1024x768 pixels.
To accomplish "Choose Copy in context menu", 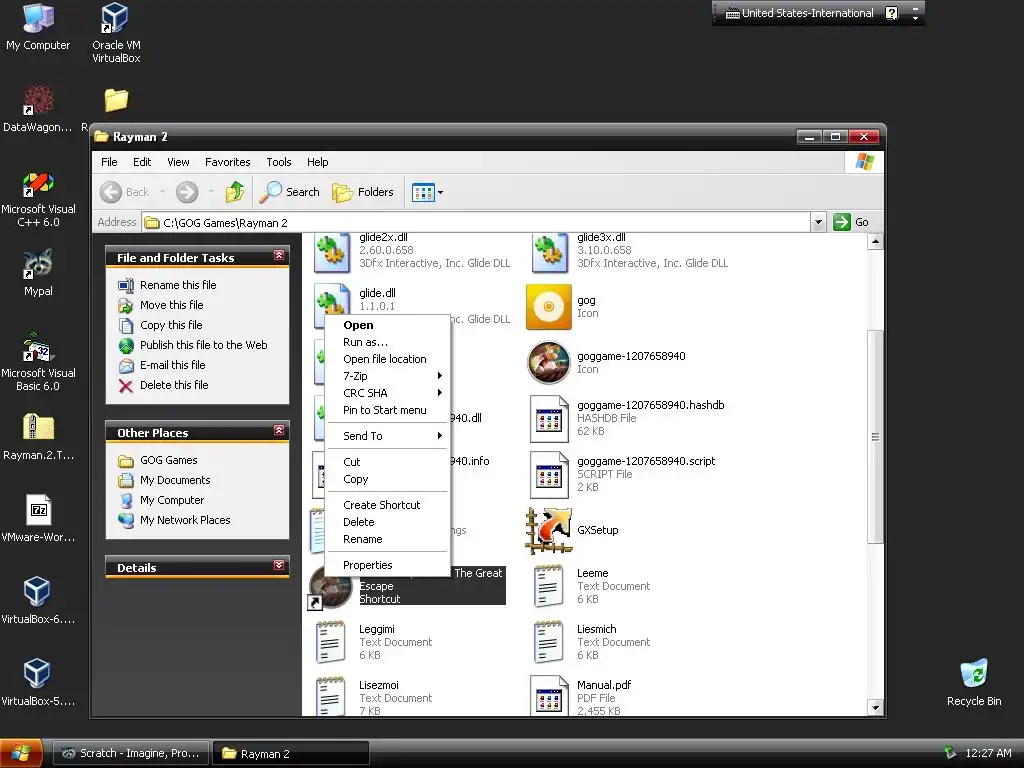I will (x=387, y=479).
